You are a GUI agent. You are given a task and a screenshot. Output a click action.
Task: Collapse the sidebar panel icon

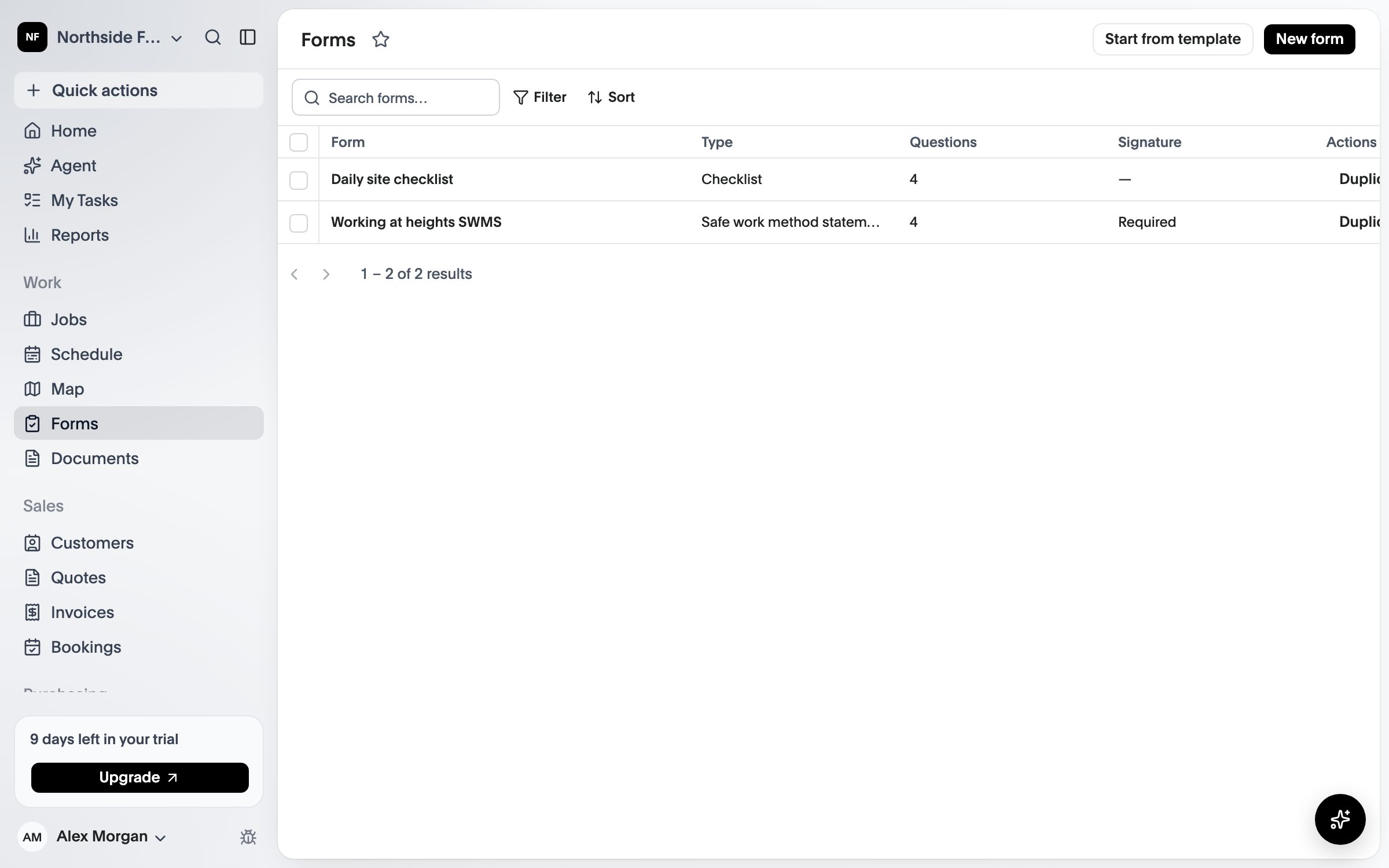[x=248, y=38]
